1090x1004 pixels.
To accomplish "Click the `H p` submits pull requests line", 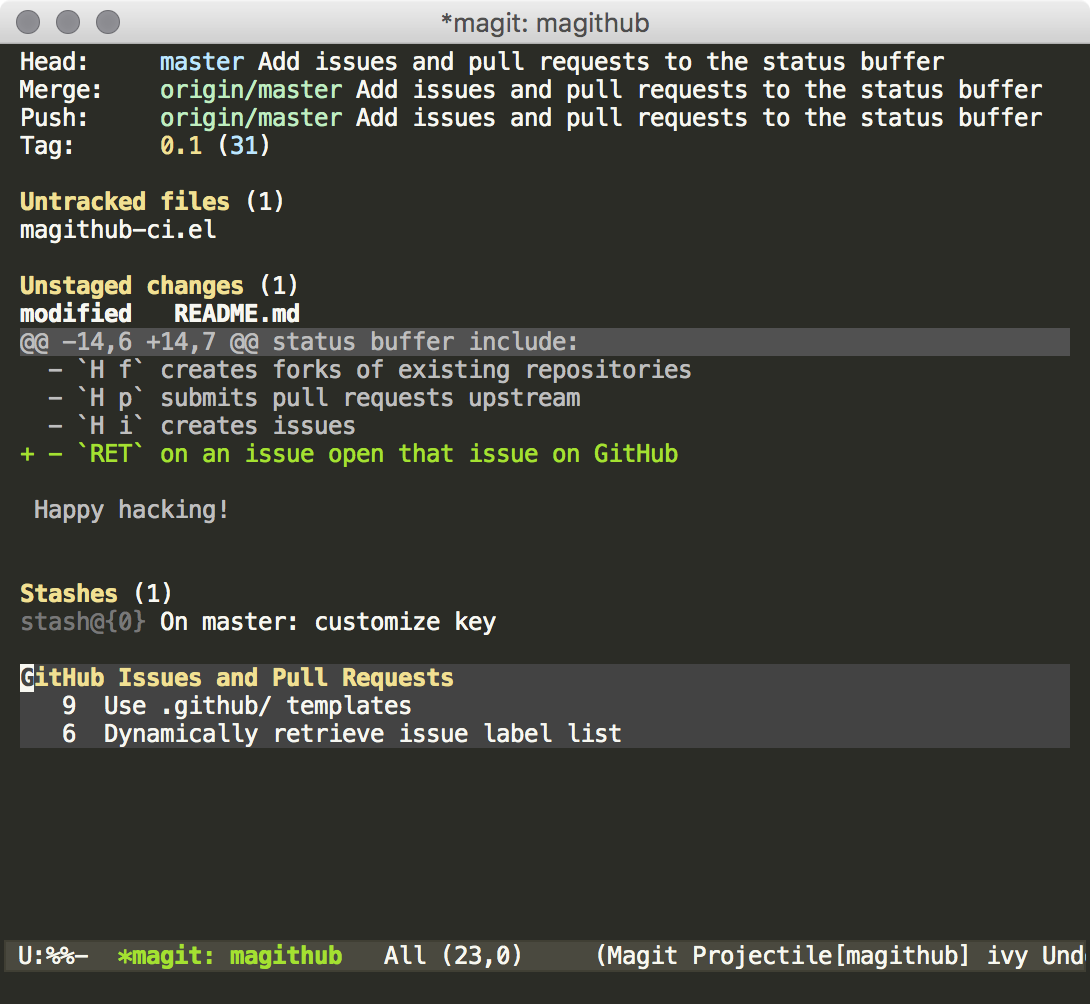I will tap(314, 398).
